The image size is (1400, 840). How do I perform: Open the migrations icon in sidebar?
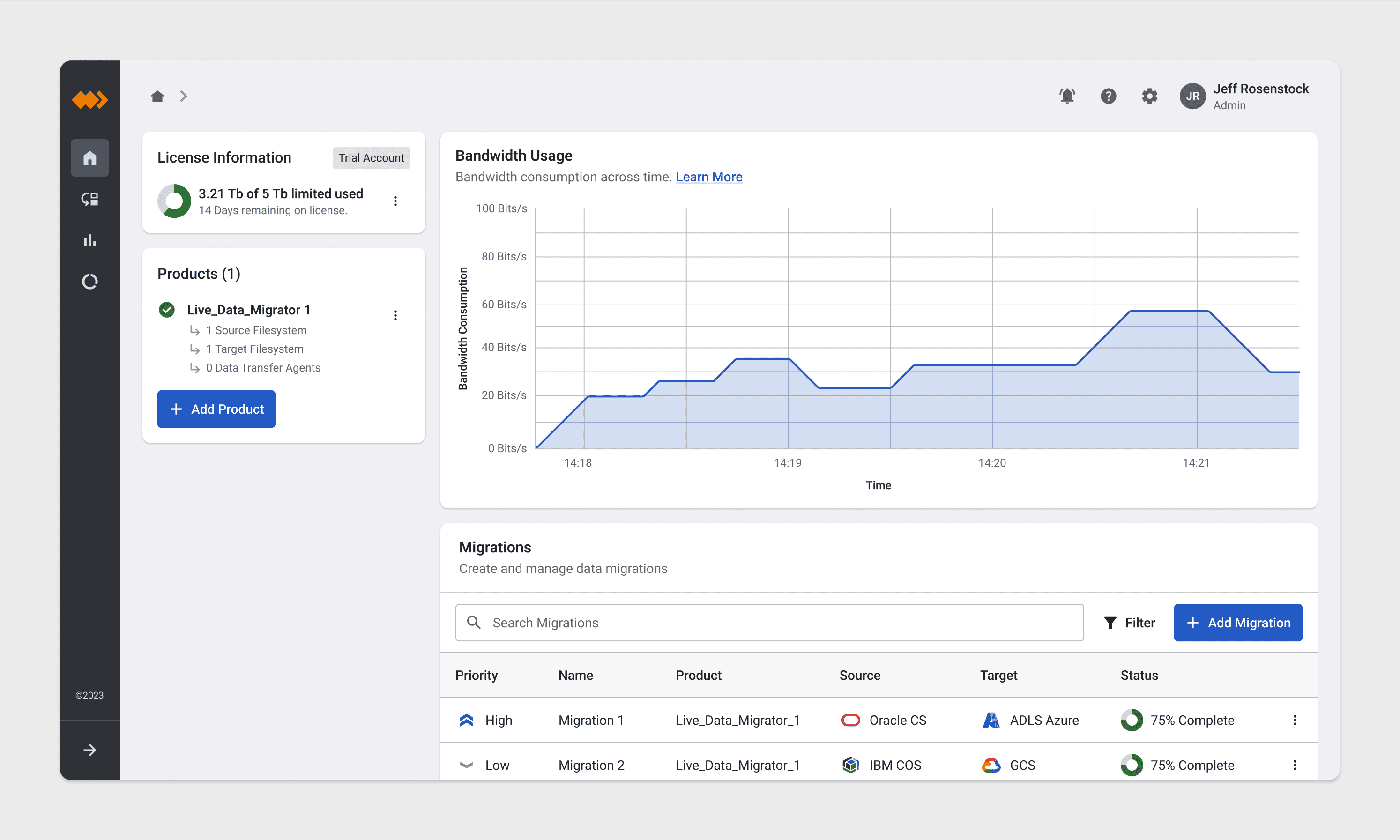tap(89, 199)
